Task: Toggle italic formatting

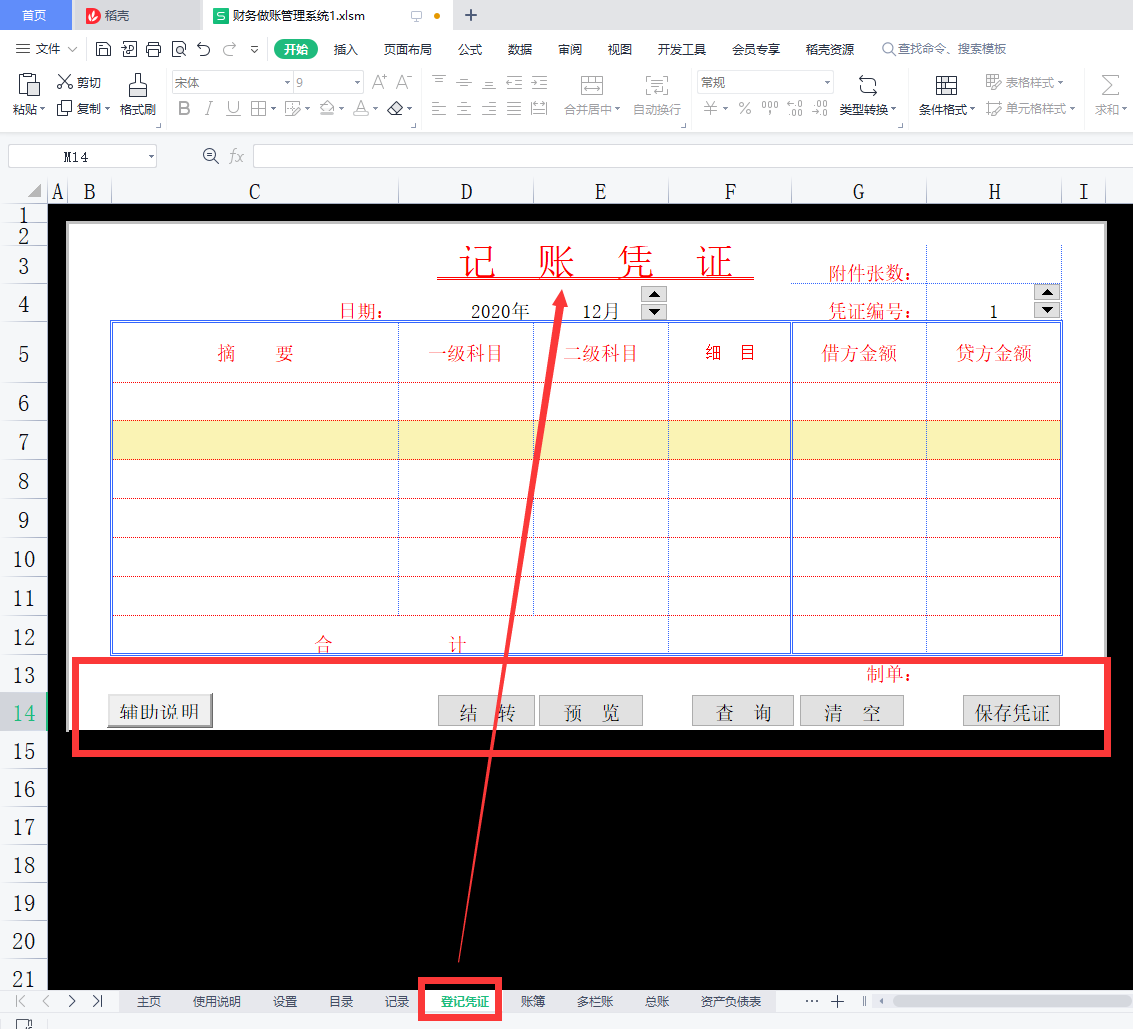Action: coord(209,108)
